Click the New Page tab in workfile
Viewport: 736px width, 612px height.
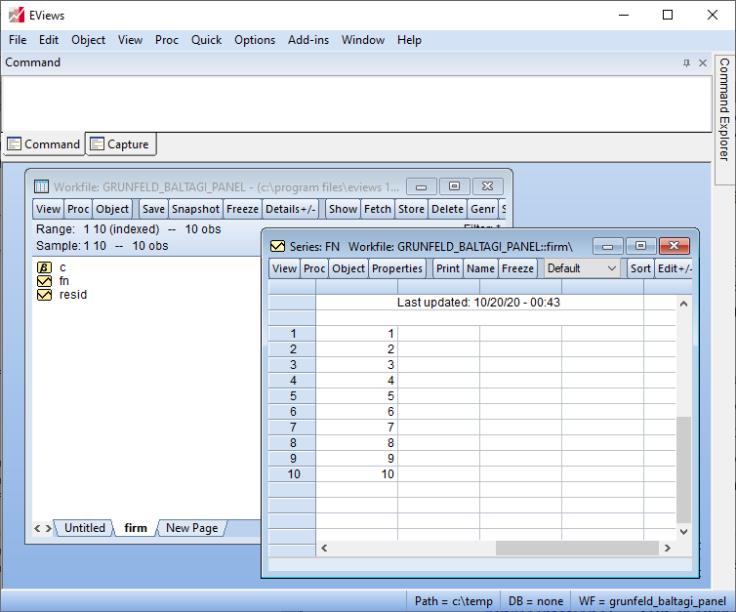click(191, 528)
